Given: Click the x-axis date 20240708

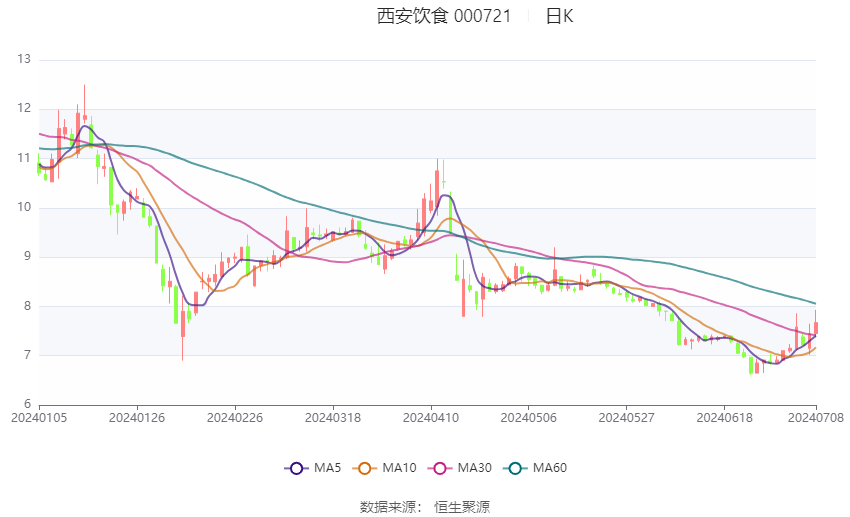Looking at the screenshot, I should 816,418.
